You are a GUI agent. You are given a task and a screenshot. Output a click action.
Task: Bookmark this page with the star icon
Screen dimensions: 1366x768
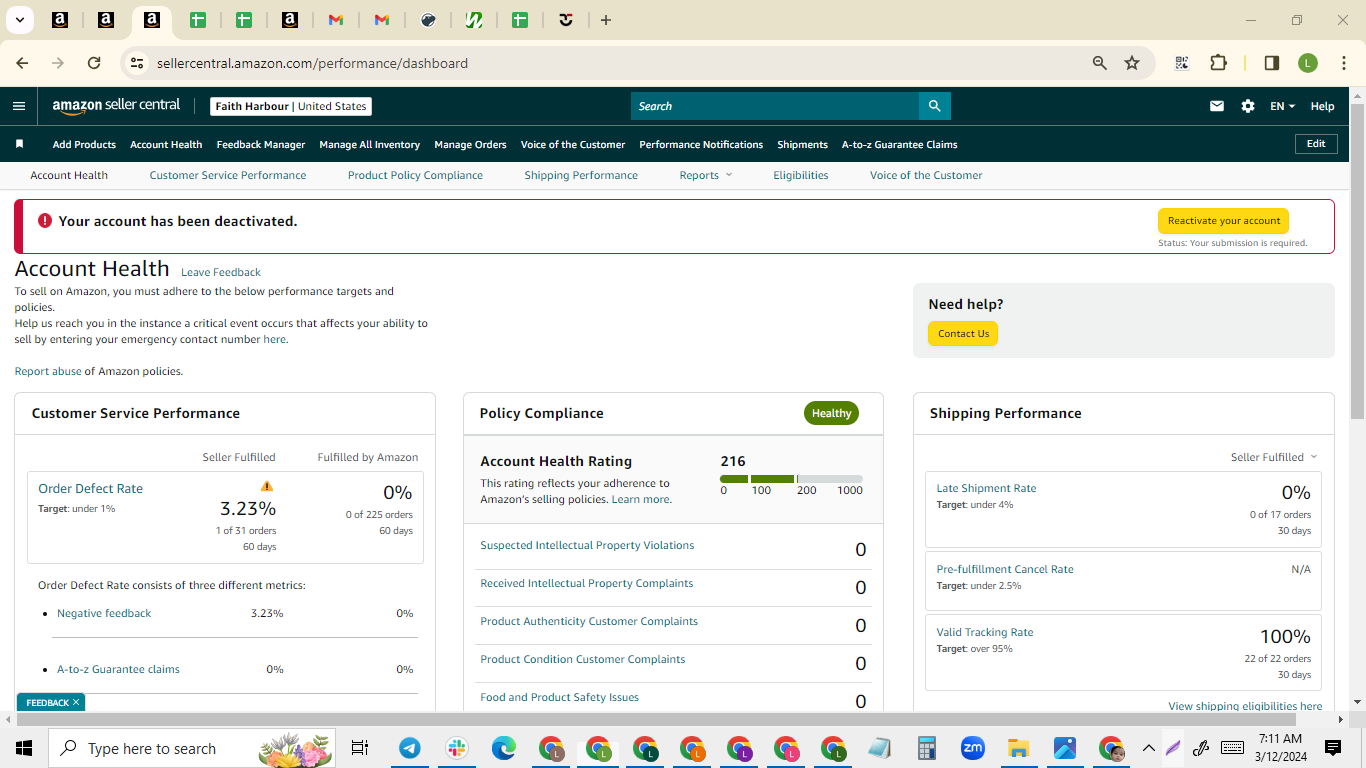1132,63
